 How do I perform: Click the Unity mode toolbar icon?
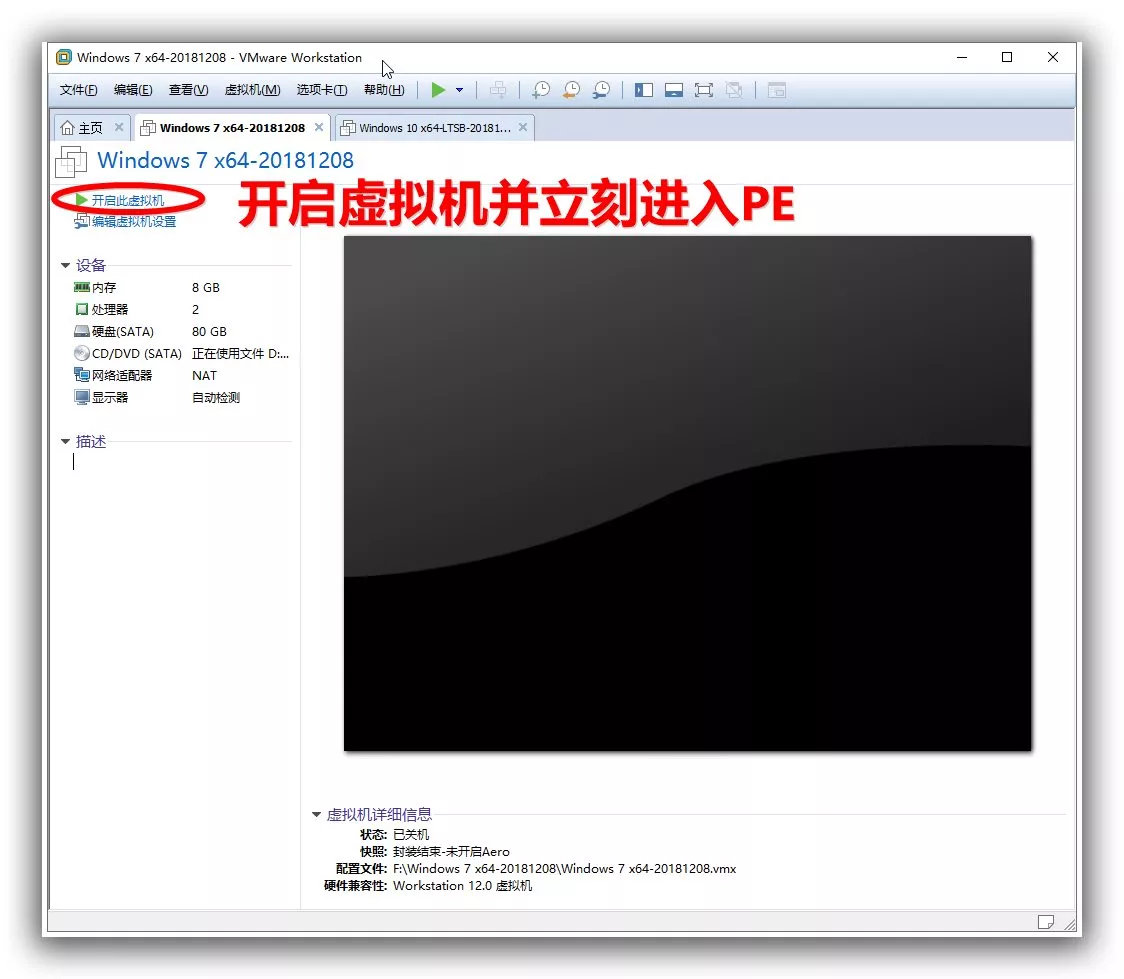point(734,90)
